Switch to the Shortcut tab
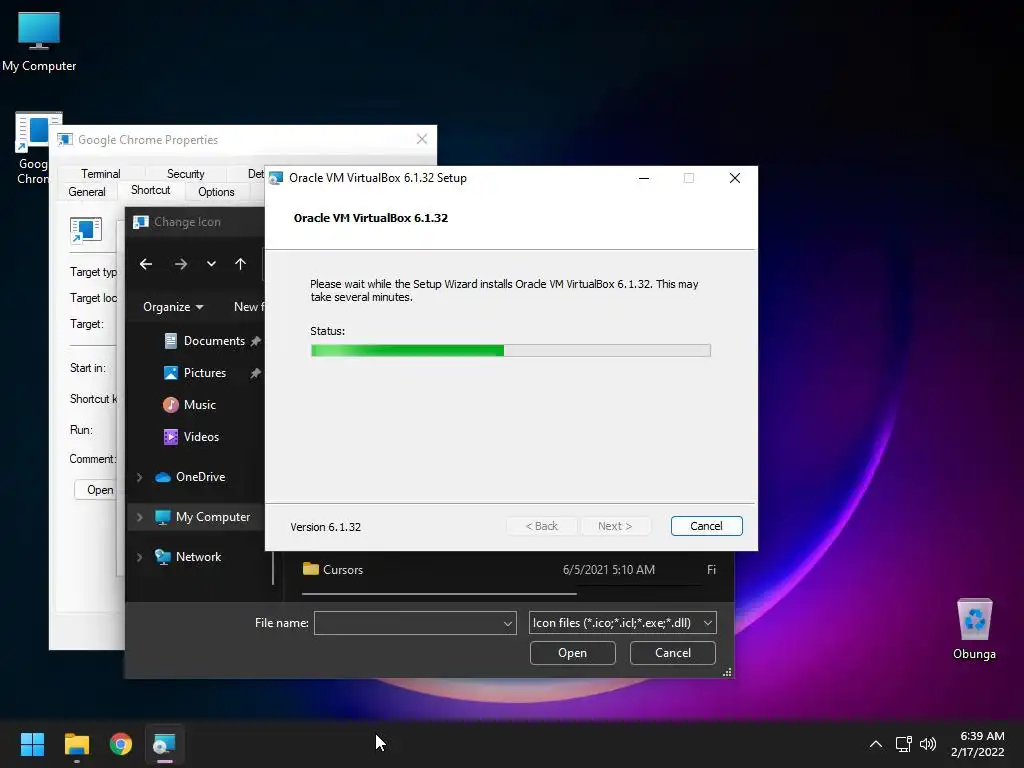The width and height of the screenshot is (1024, 768). pyautogui.click(x=150, y=190)
